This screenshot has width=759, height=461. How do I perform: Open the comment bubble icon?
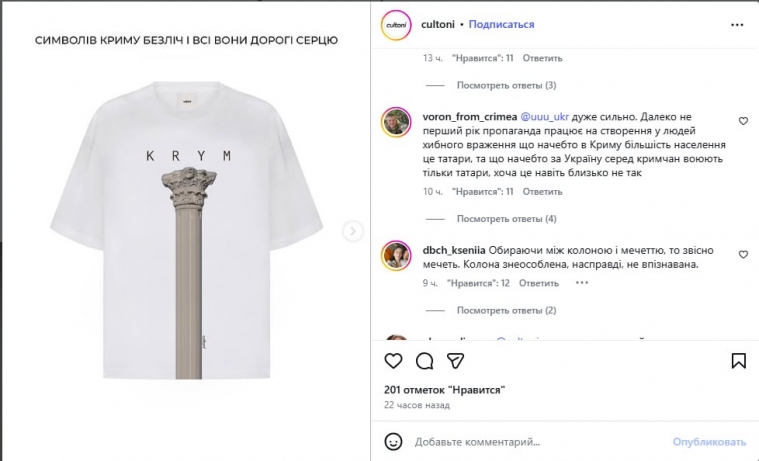click(424, 361)
